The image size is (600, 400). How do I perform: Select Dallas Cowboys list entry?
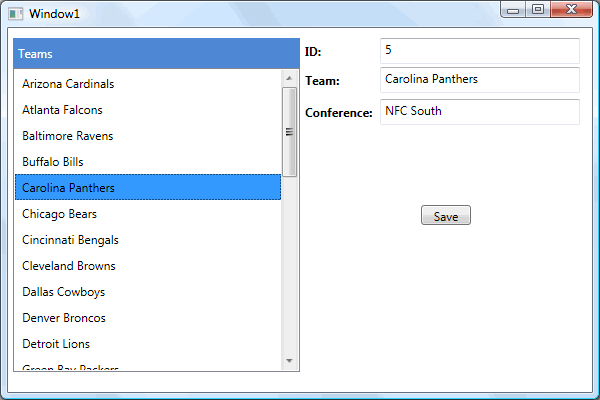tap(148, 292)
